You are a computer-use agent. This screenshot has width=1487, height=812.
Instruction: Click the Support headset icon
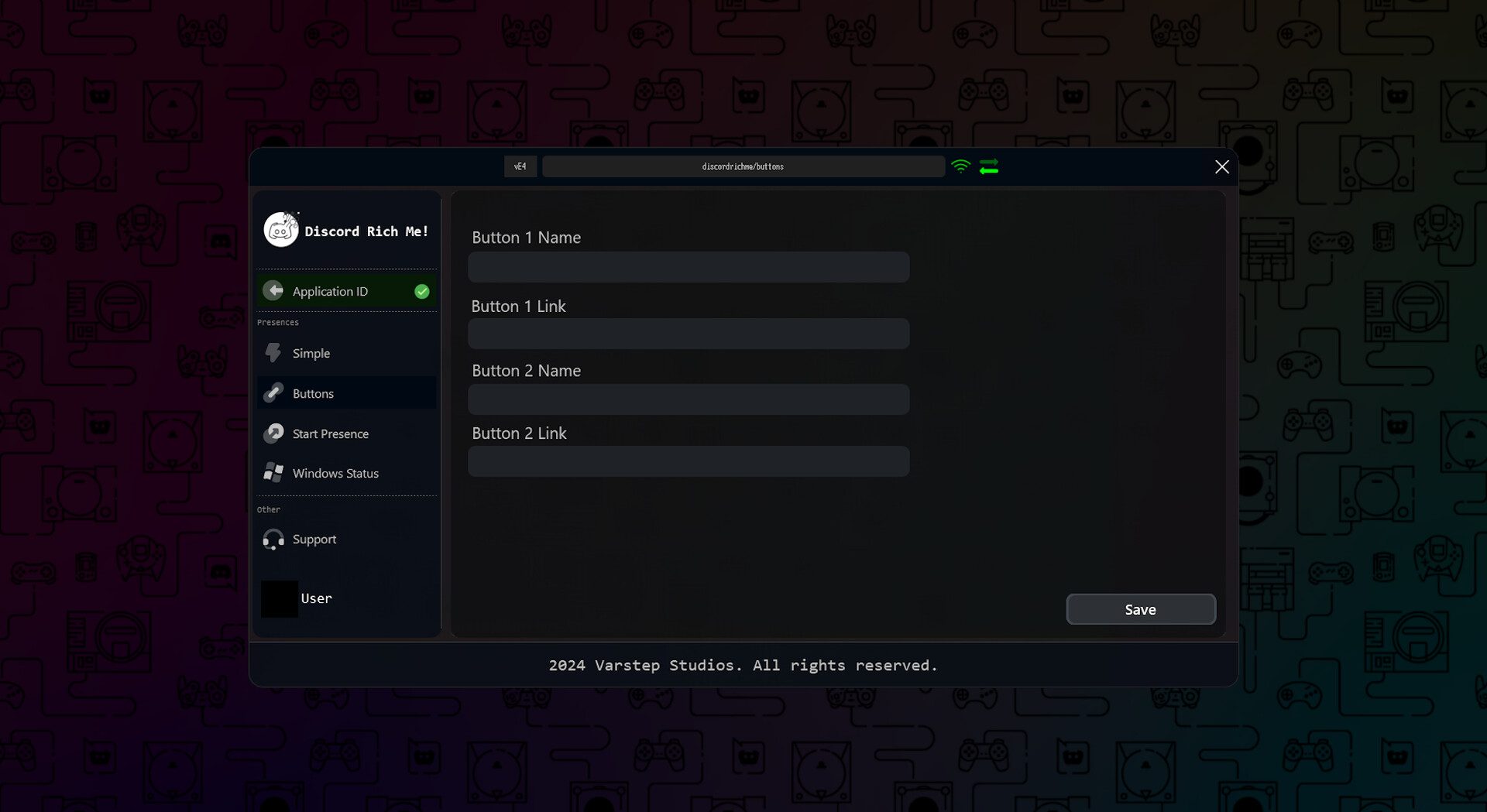click(273, 540)
